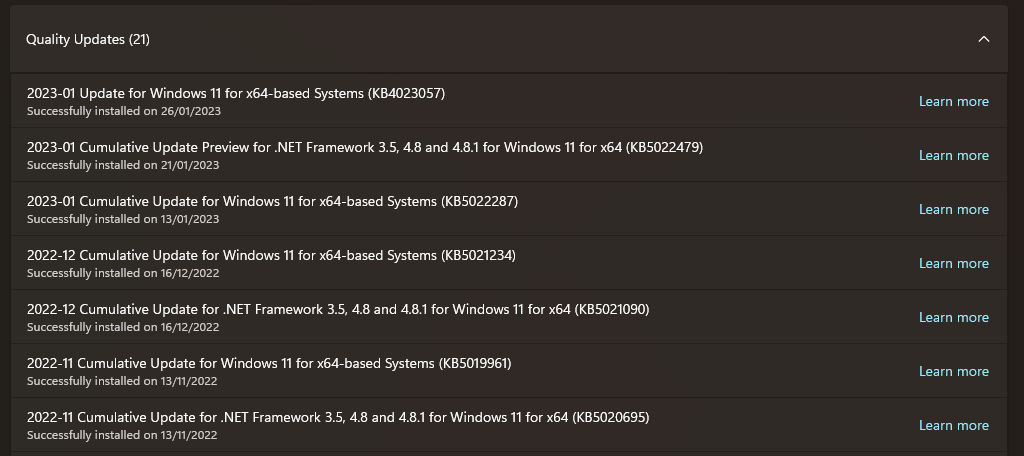Collapse the Quality Updates section chevron

coord(984,39)
